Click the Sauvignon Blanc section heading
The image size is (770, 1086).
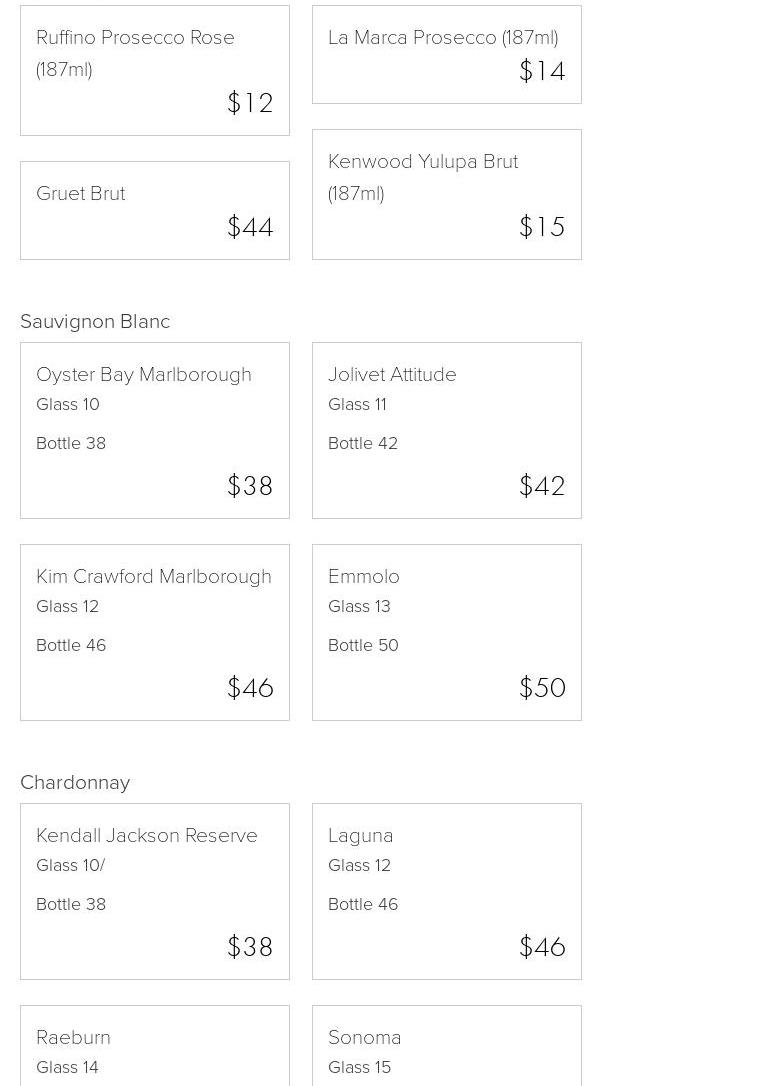coord(95,321)
